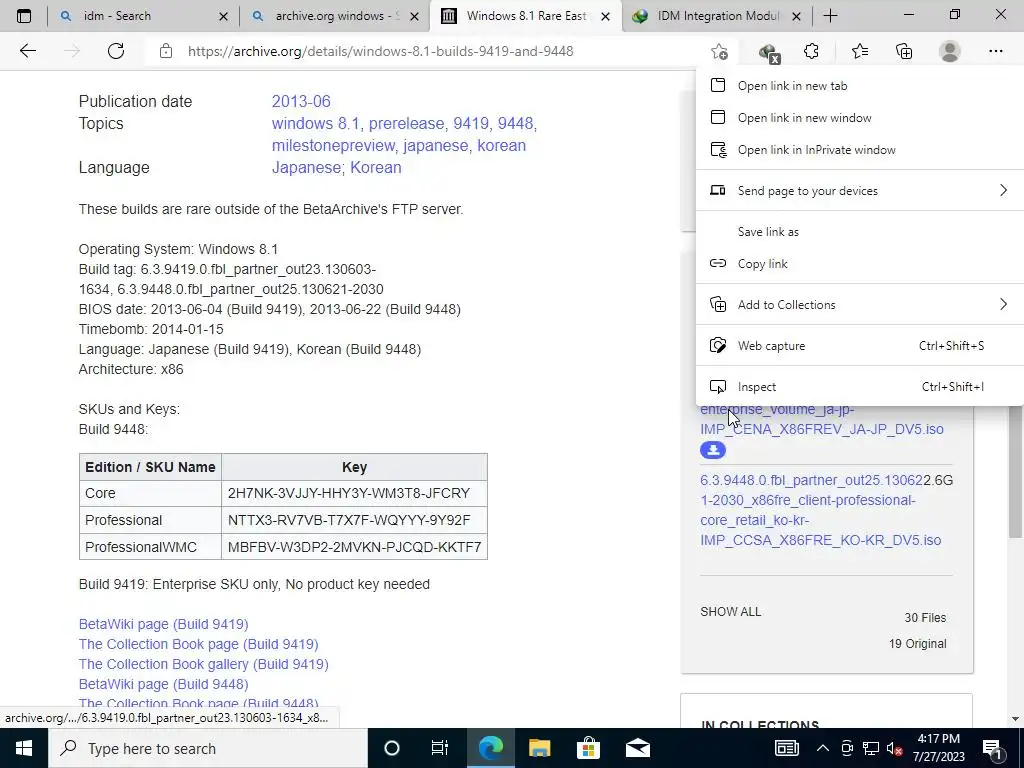
Task: Select Copy link from context menu
Action: (x=859, y=264)
